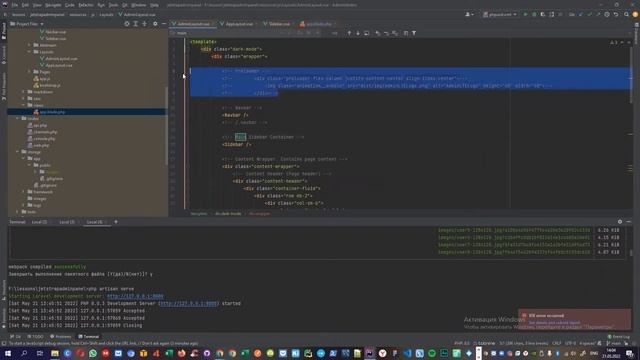Open terminal panel settings gear
This screenshot has height=360, width=640.
pyautogui.click(x=620, y=222)
